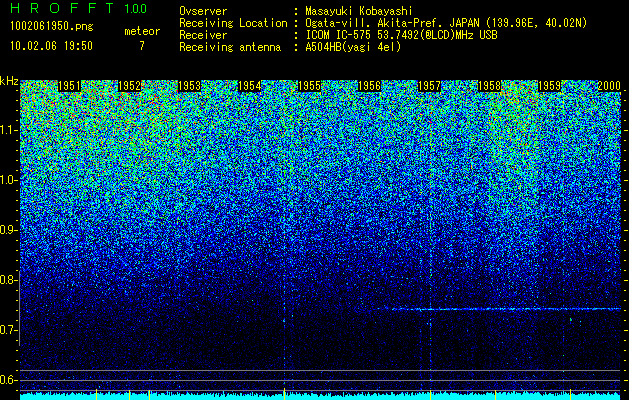Viewport: 629px width, 400px height.
Task: Click the version number 1.0.0
Action: tap(136, 8)
